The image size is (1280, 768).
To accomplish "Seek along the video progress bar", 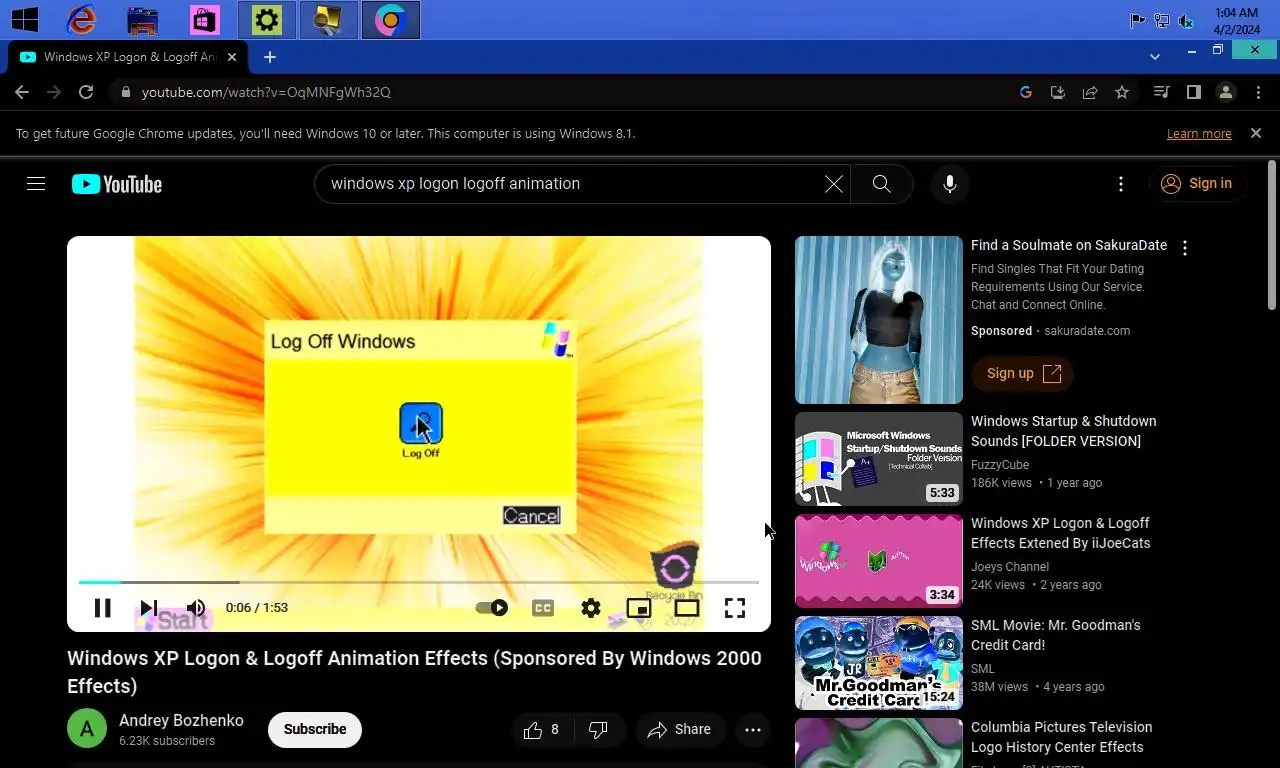I will point(419,582).
